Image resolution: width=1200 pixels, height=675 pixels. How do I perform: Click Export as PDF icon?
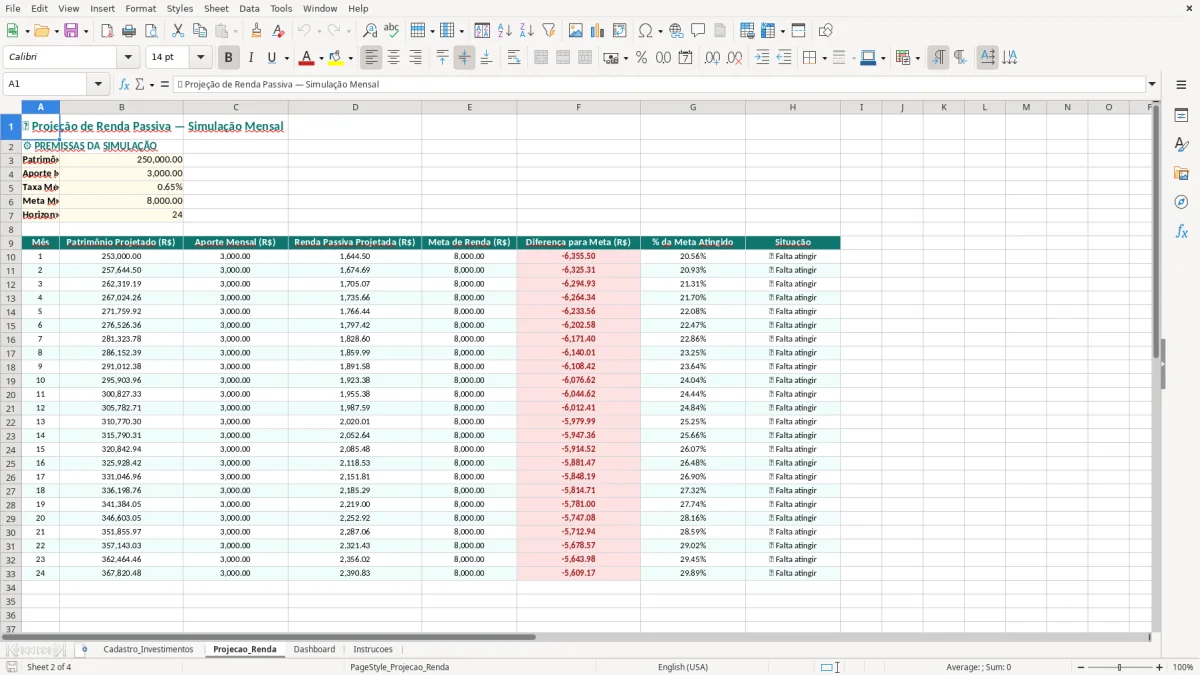tap(107, 31)
